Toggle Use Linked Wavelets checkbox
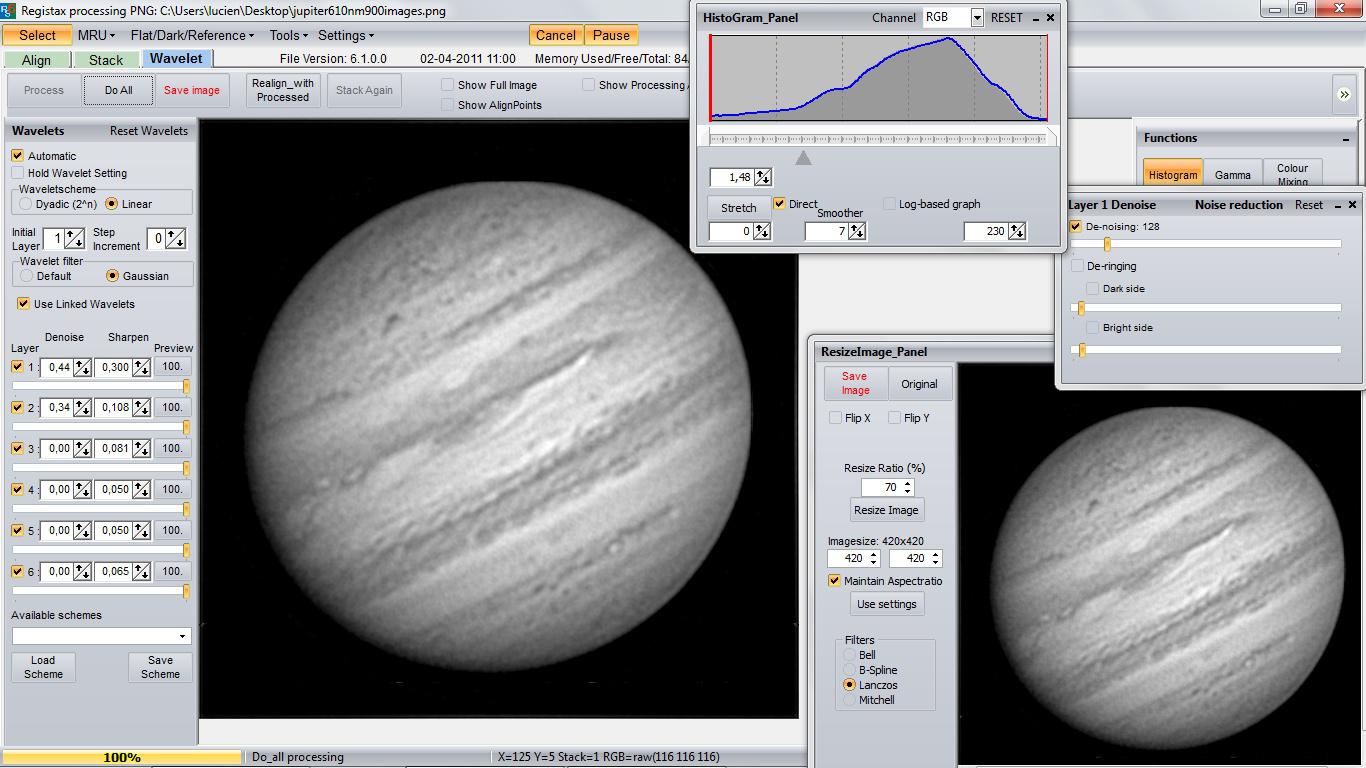 pyautogui.click(x=23, y=304)
